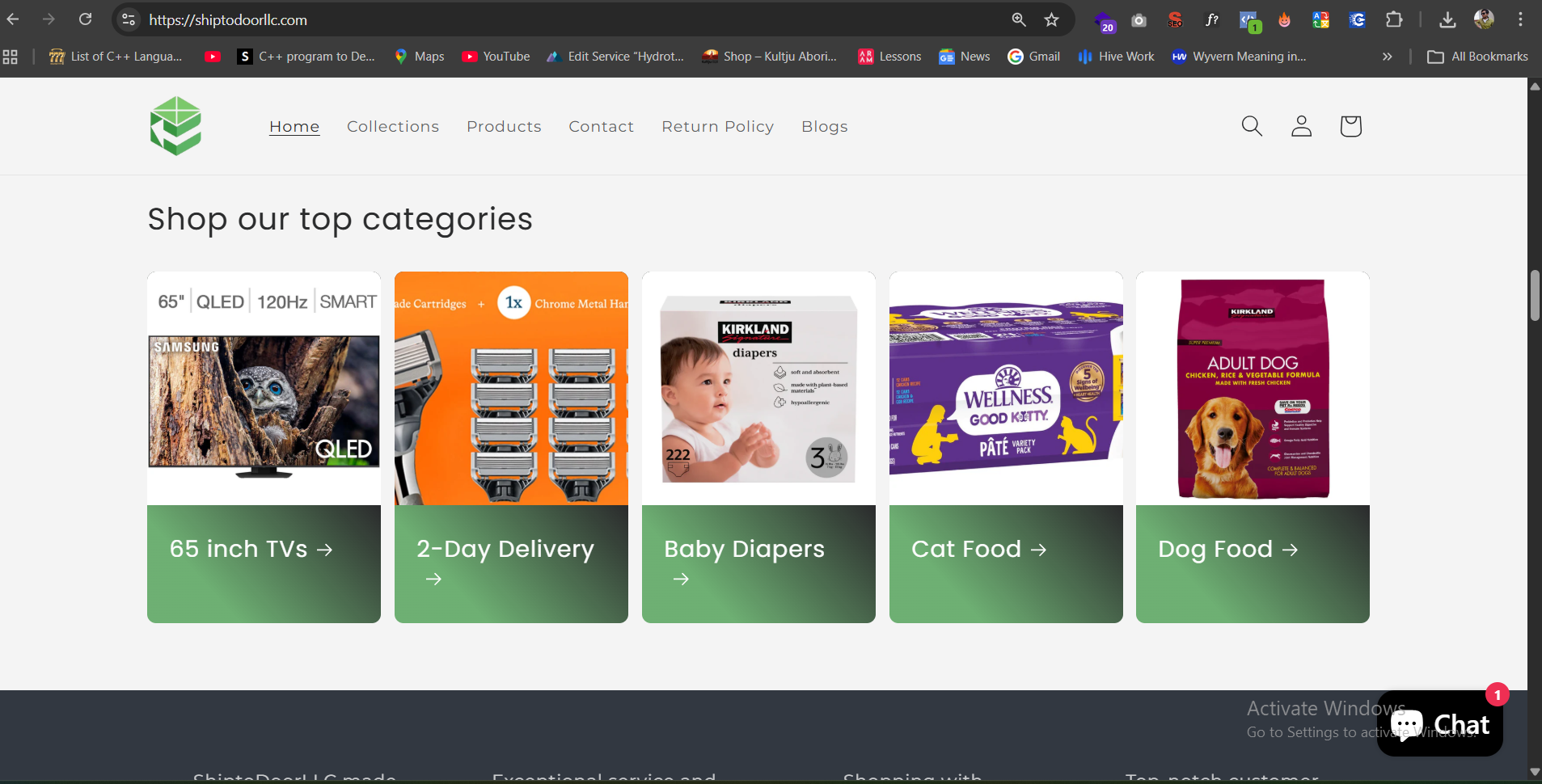Viewport: 1542px width, 784px height.
Task: Click the Wellness Good Kitty image
Action: [x=1006, y=389]
